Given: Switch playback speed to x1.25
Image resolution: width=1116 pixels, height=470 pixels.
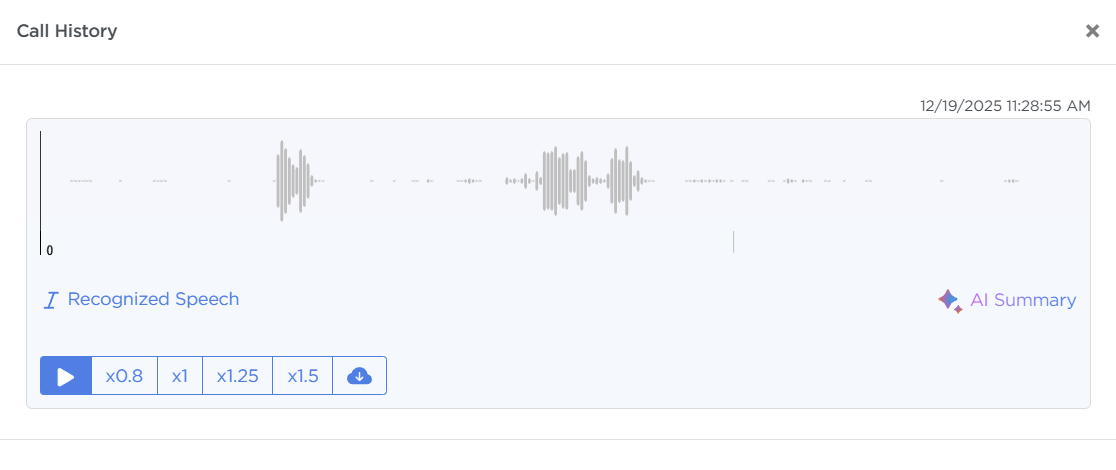Looking at the screenshot, I should tap(237, 376).
